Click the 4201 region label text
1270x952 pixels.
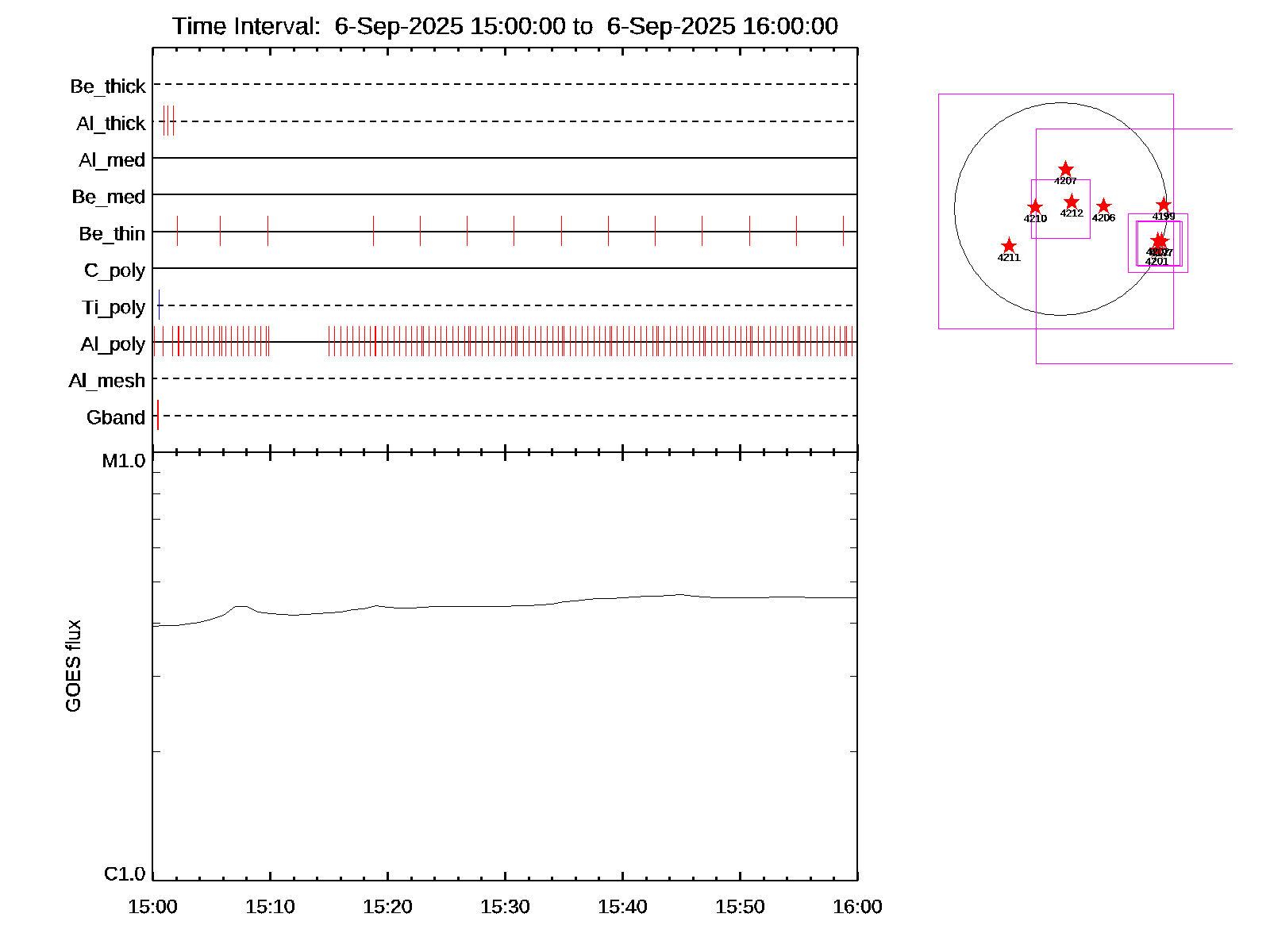[1156, 262]
